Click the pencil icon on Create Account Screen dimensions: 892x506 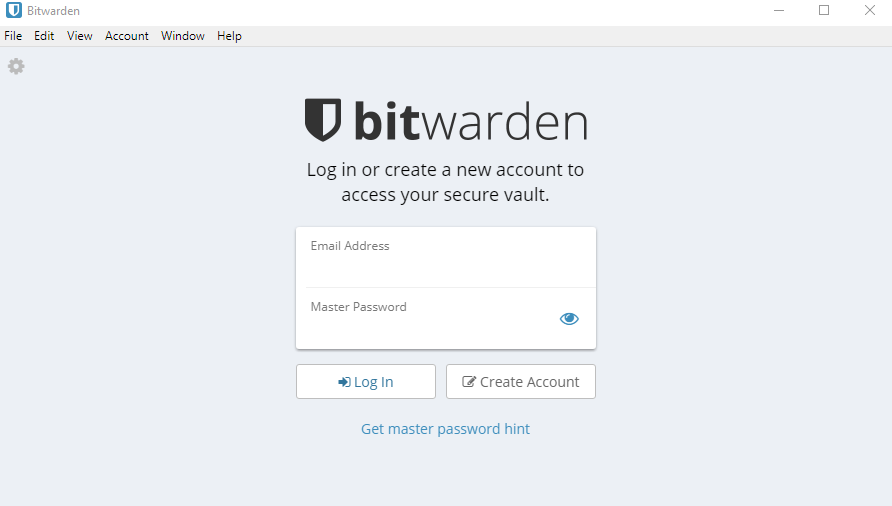pos(469,381)
